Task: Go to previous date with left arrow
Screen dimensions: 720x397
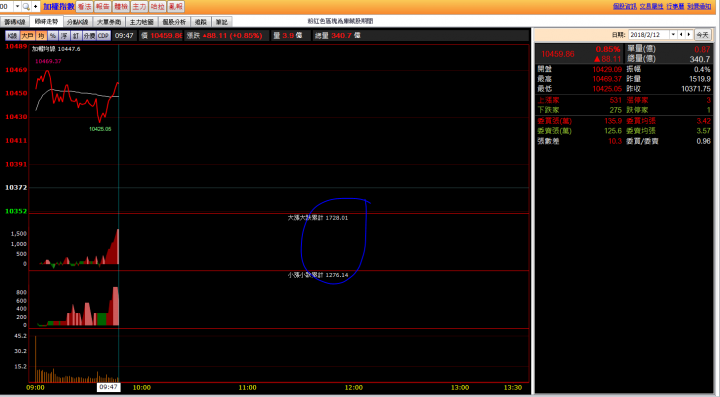Action: click(x=681, y=35)
